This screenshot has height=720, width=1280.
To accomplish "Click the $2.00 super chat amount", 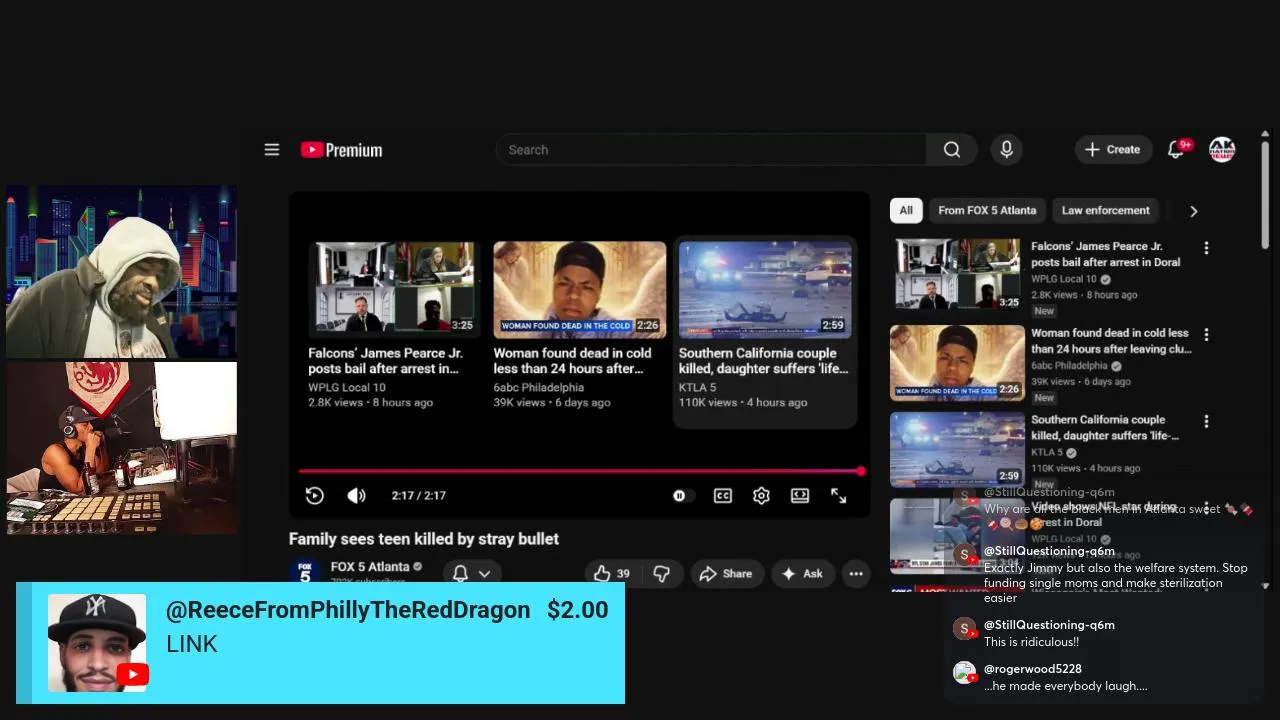I will pyautogui.click(x=577, y=610).
